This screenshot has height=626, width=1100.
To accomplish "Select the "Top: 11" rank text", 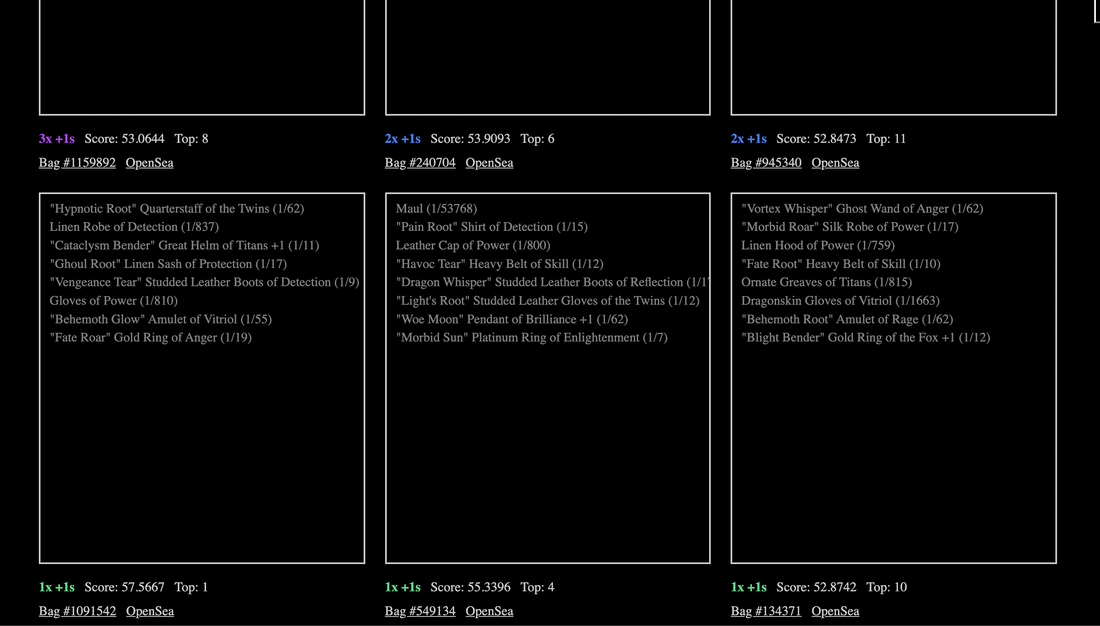I will (886, 139).
